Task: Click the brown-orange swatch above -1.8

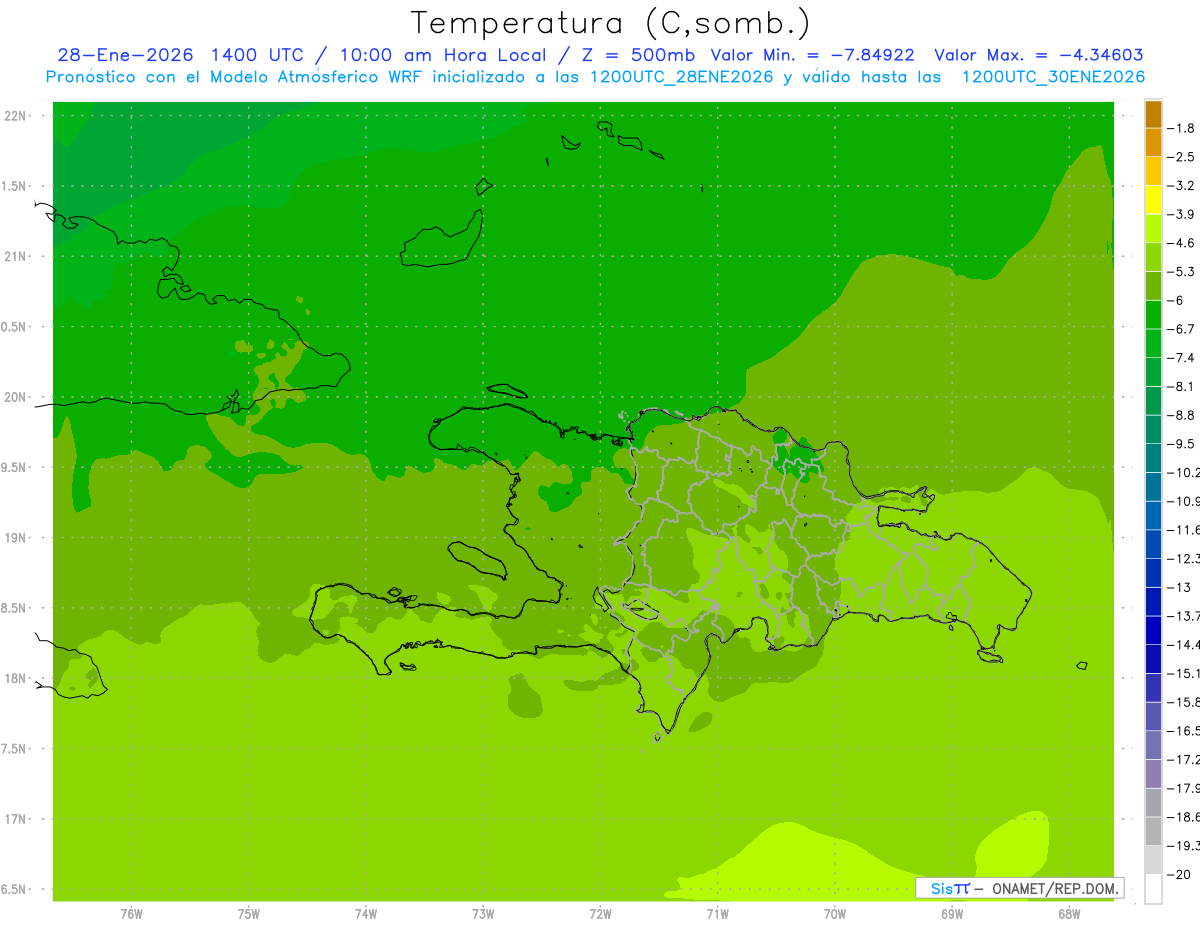Action: point(1153,114)
